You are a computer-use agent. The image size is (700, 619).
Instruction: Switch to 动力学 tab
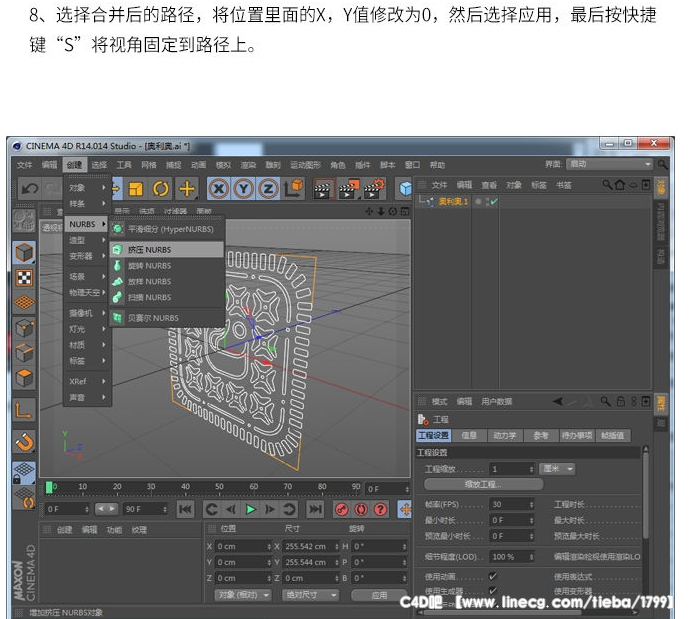pos(504,436)
